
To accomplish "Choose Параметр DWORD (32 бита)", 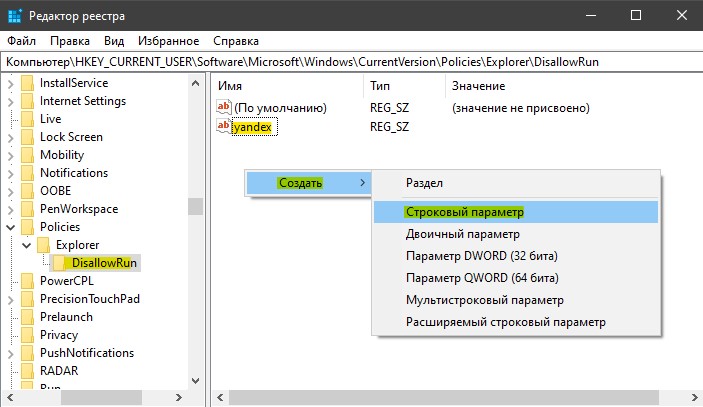I will pos(516,256).
